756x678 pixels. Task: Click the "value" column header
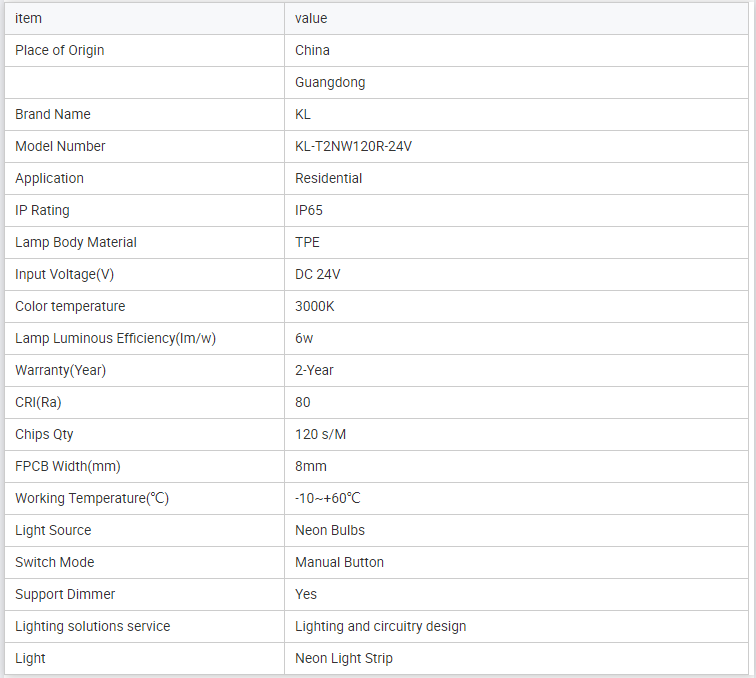(x=311, y=18)
